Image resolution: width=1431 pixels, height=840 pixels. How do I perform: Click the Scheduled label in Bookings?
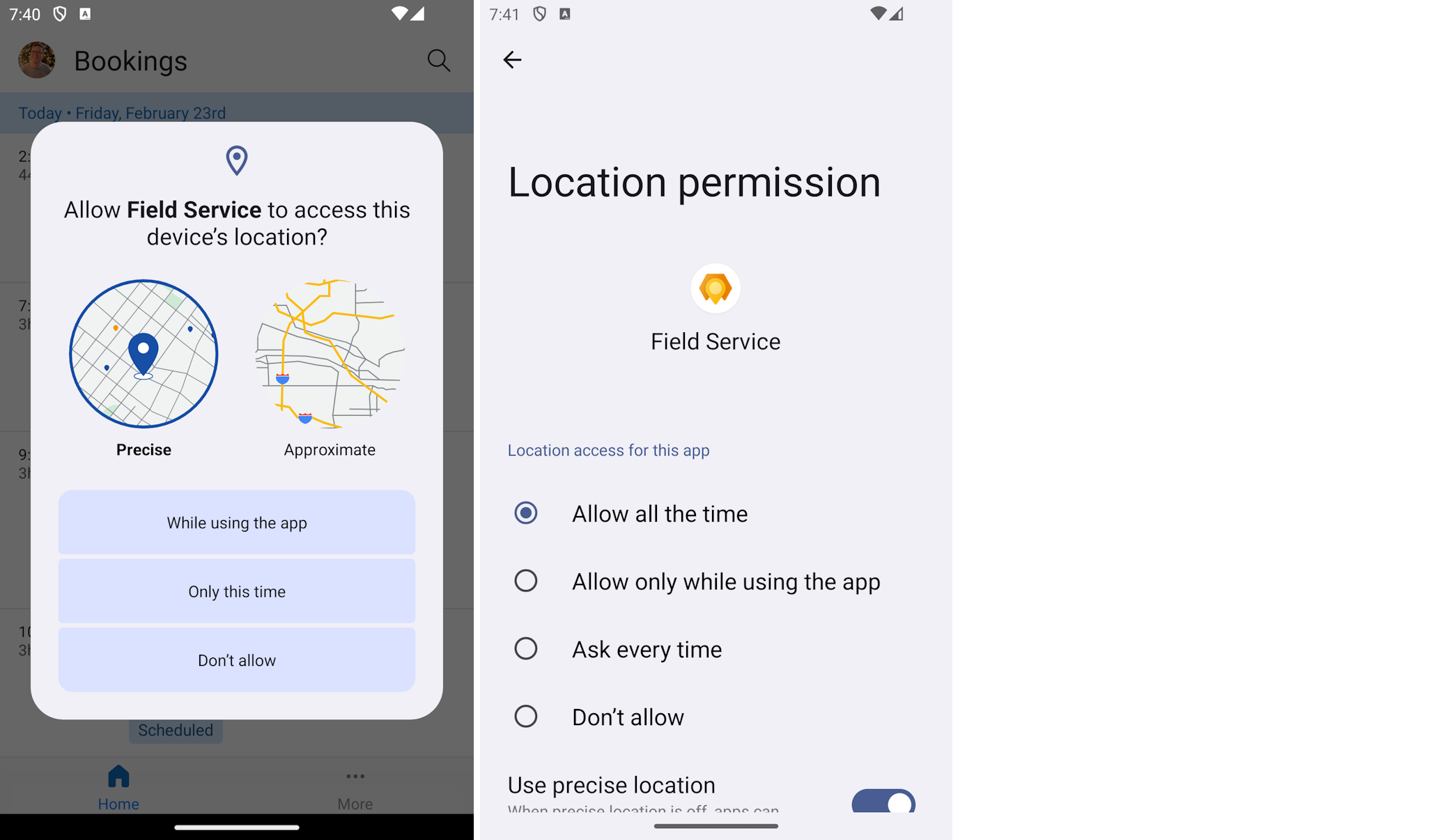[x=175, y=729]
